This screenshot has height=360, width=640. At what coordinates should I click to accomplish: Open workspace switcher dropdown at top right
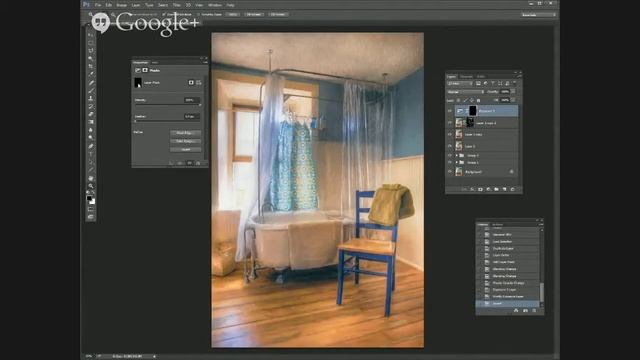coord(539,15)
